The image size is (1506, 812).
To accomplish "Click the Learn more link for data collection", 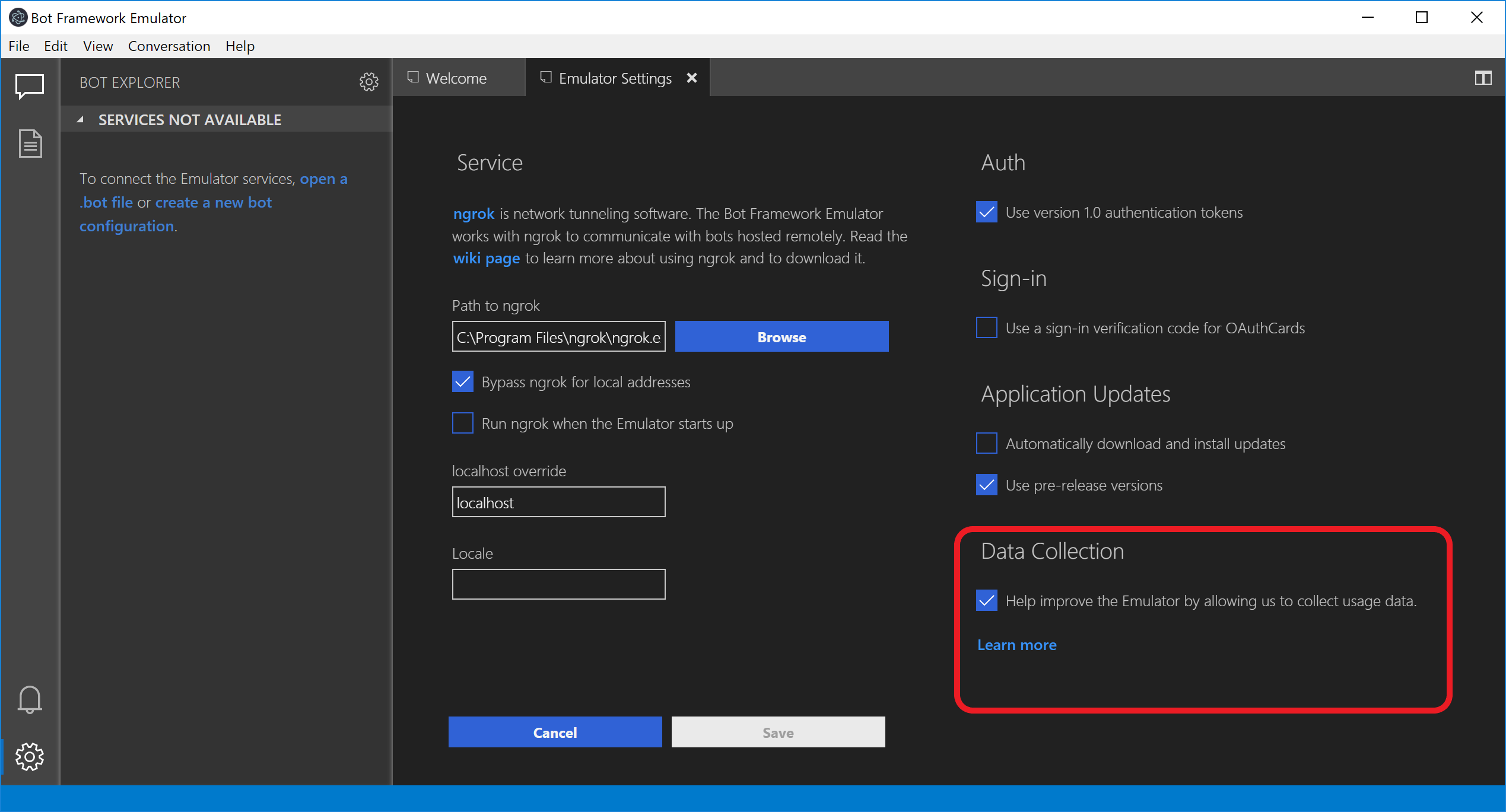I will coord(1016,644).
